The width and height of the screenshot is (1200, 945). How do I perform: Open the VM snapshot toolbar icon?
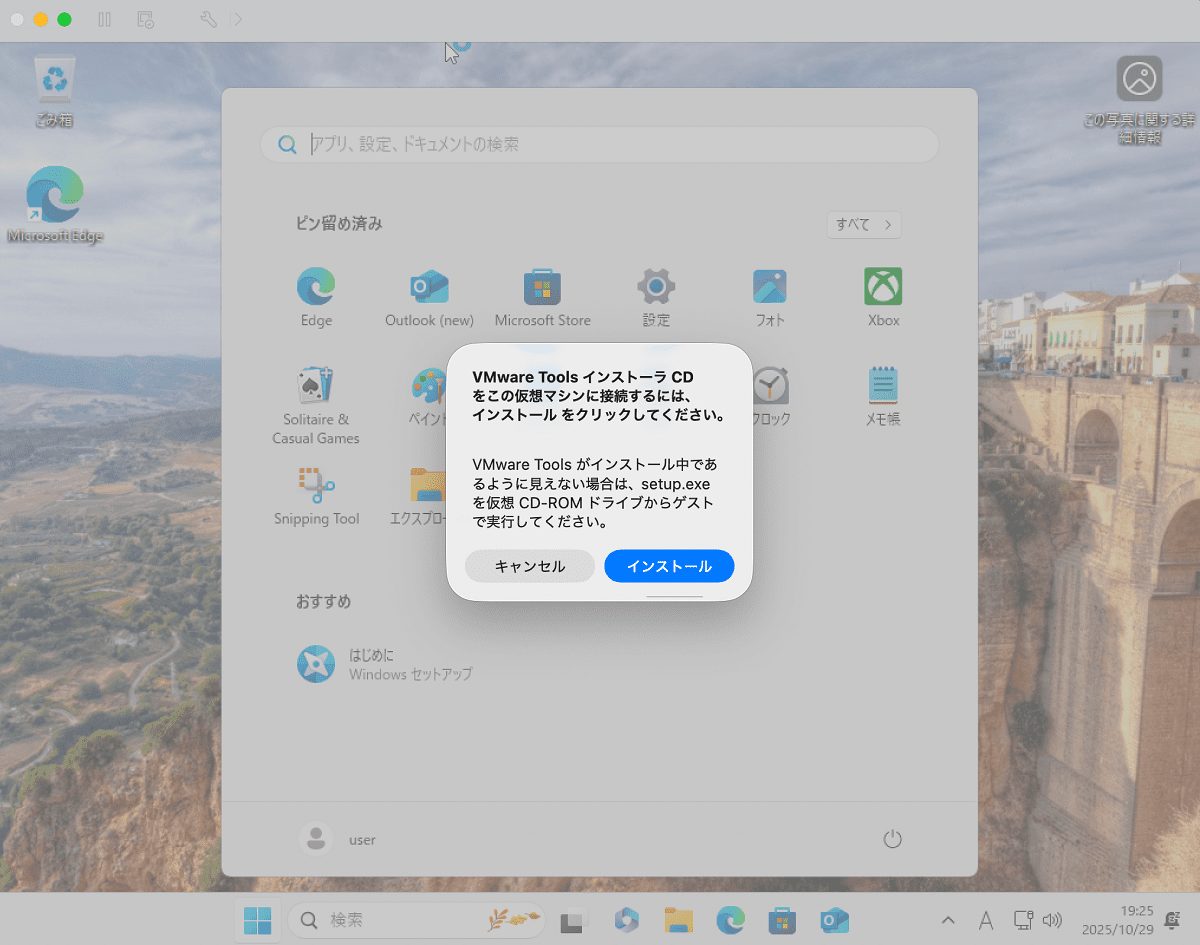click(145, 19)
